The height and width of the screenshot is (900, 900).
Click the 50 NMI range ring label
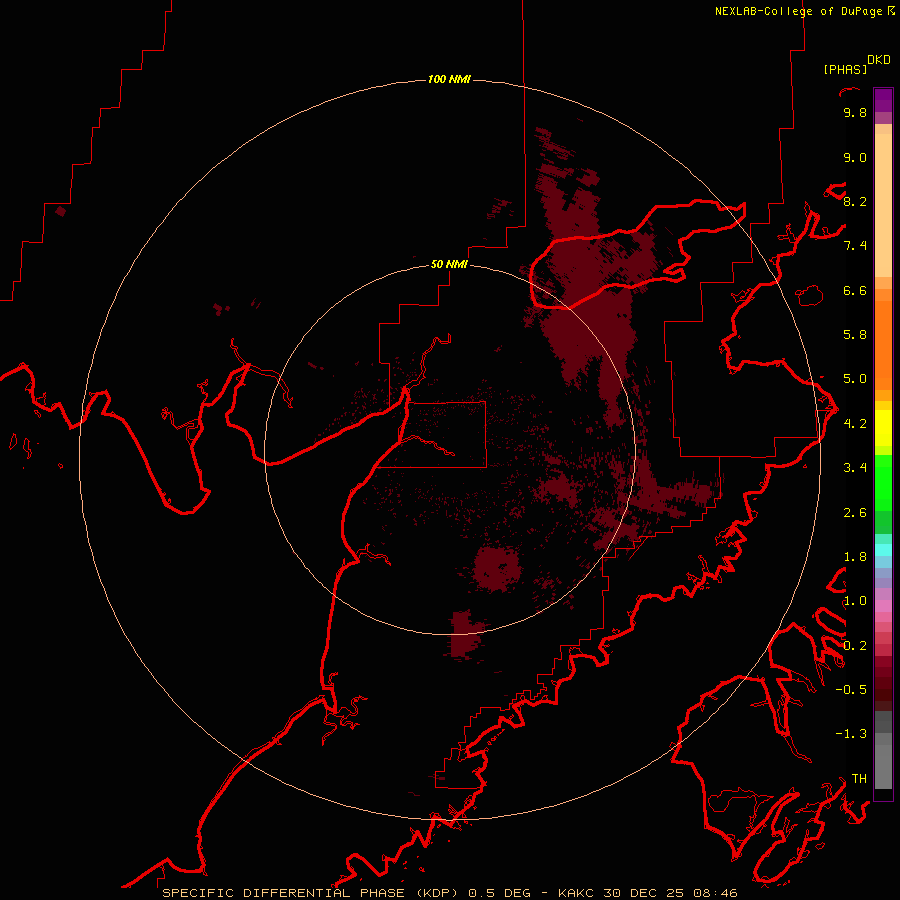click(449, 265)
